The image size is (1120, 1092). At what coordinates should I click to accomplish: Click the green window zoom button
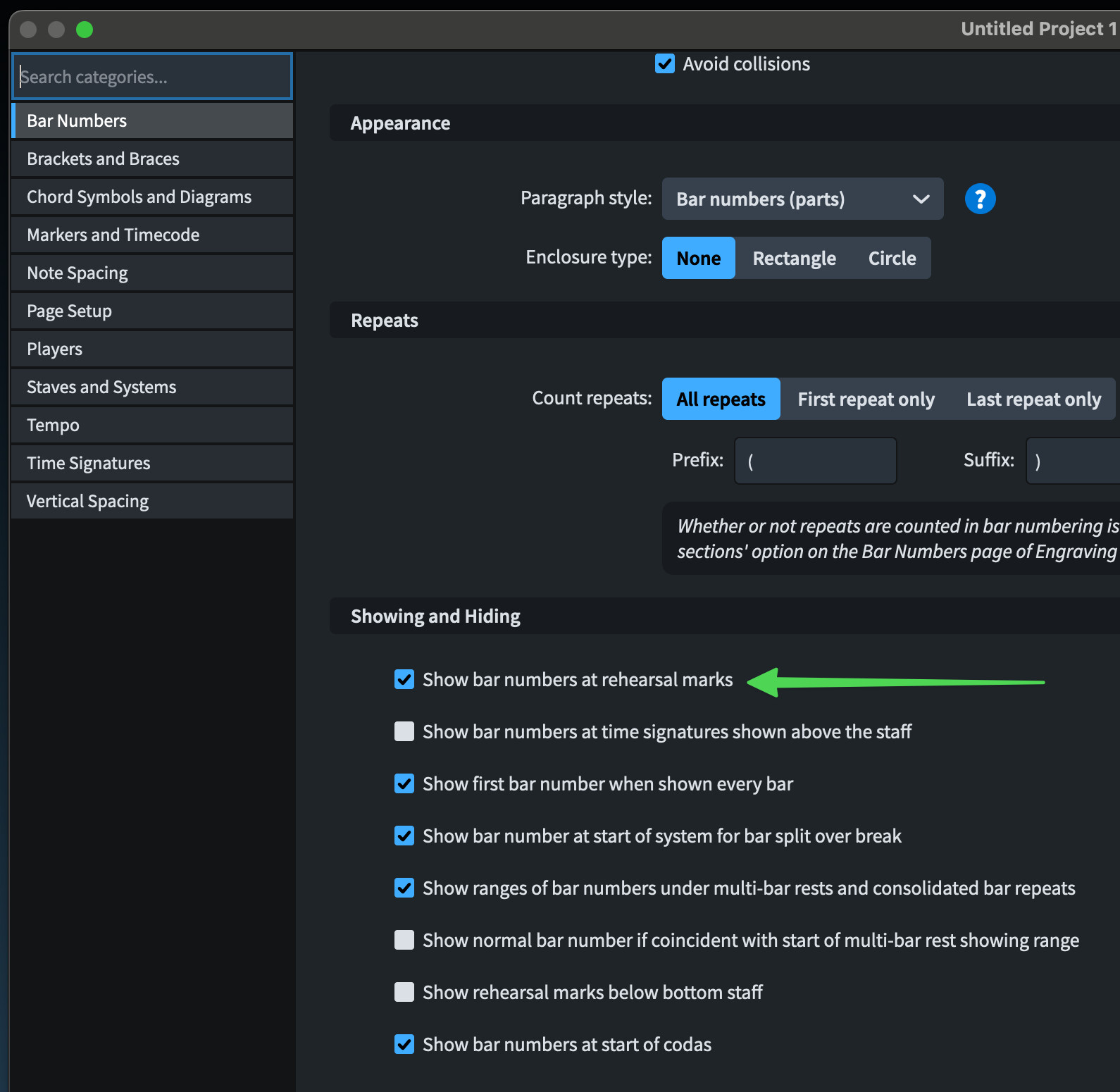(85, 30)
